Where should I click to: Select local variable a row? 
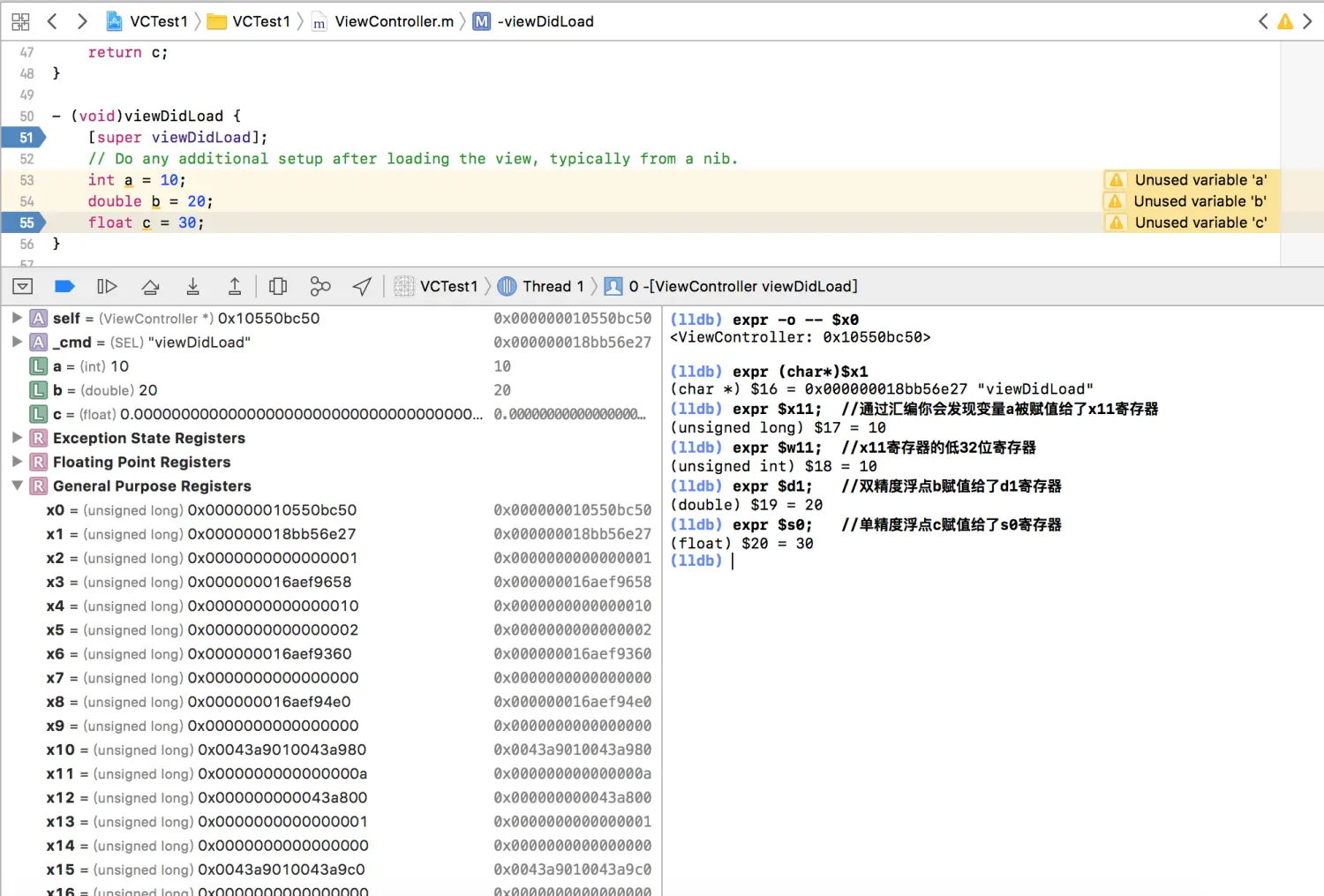click(x=331, y=366)
